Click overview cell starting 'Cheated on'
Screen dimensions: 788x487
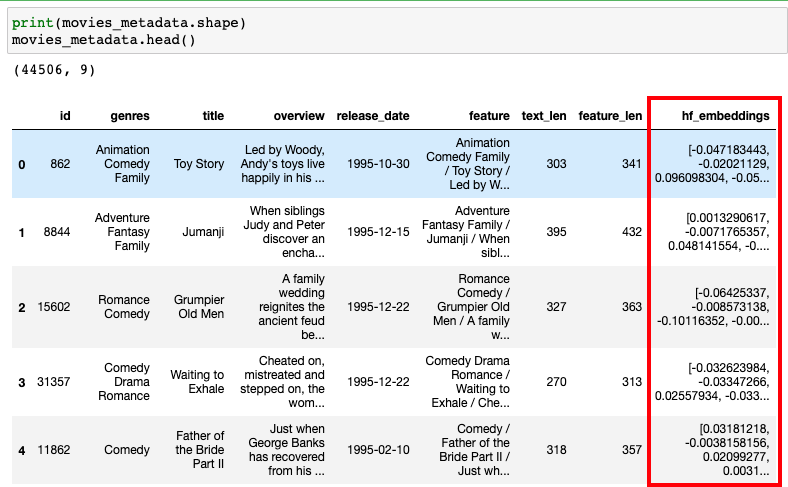coord(282,381)
